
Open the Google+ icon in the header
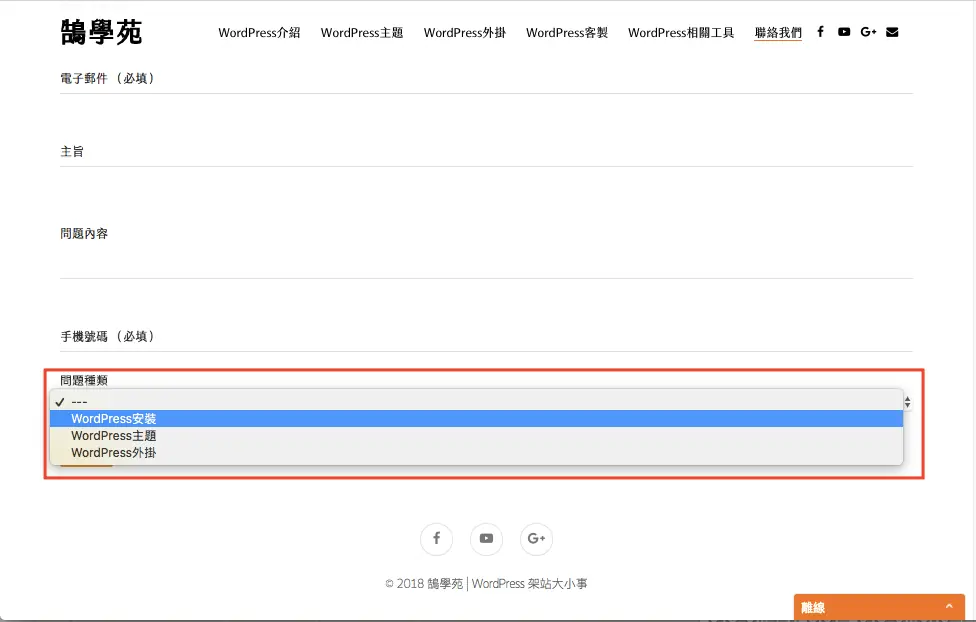click(868, 32)
